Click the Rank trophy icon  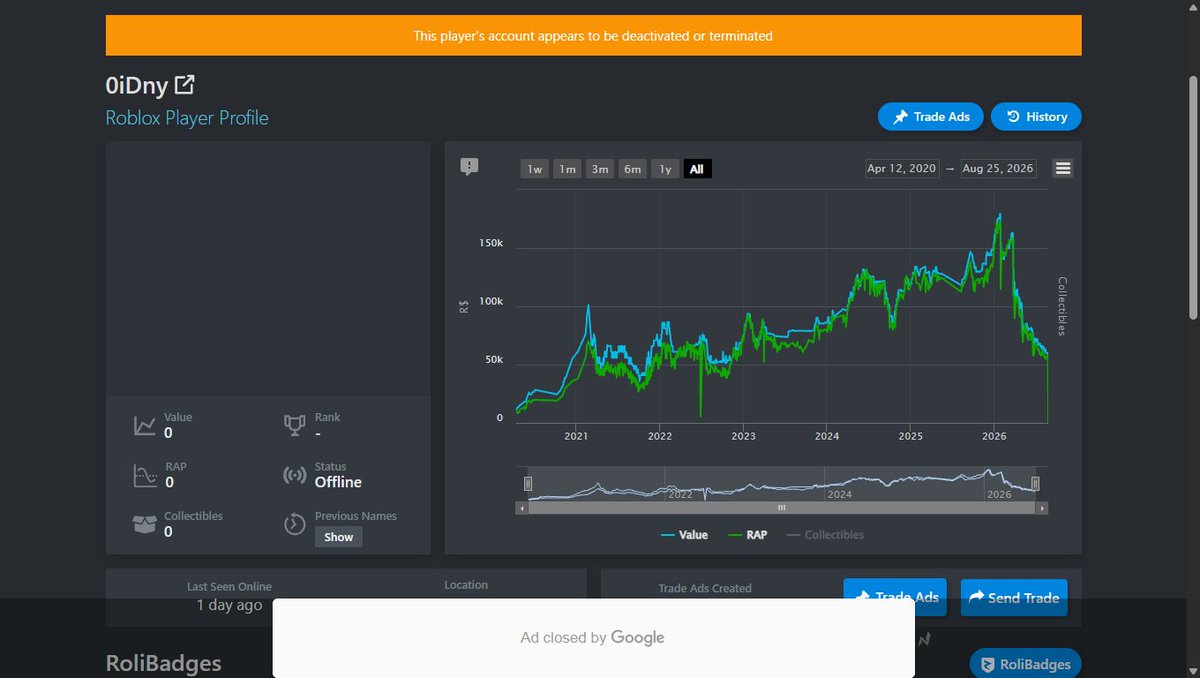(294, 426)
